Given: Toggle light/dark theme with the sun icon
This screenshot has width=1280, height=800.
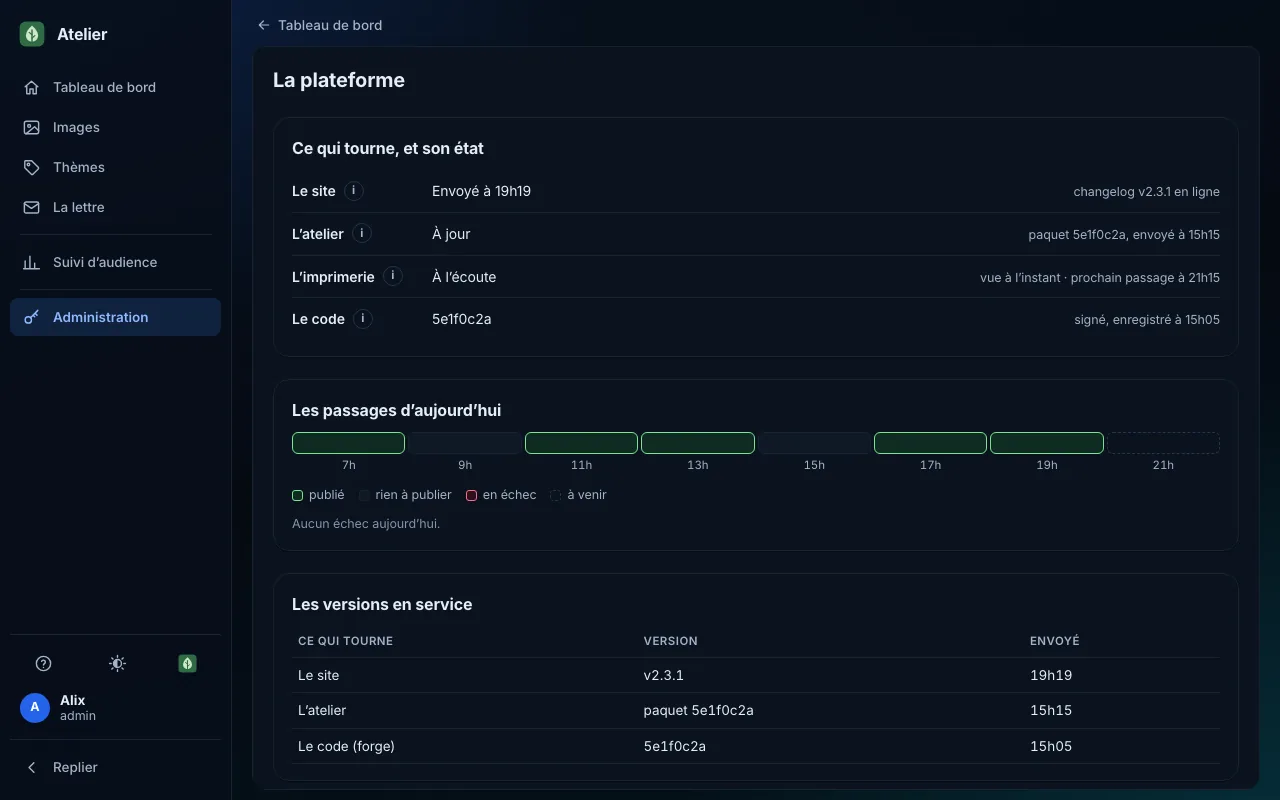Looking at the screenshot, I should coord(117,663).
